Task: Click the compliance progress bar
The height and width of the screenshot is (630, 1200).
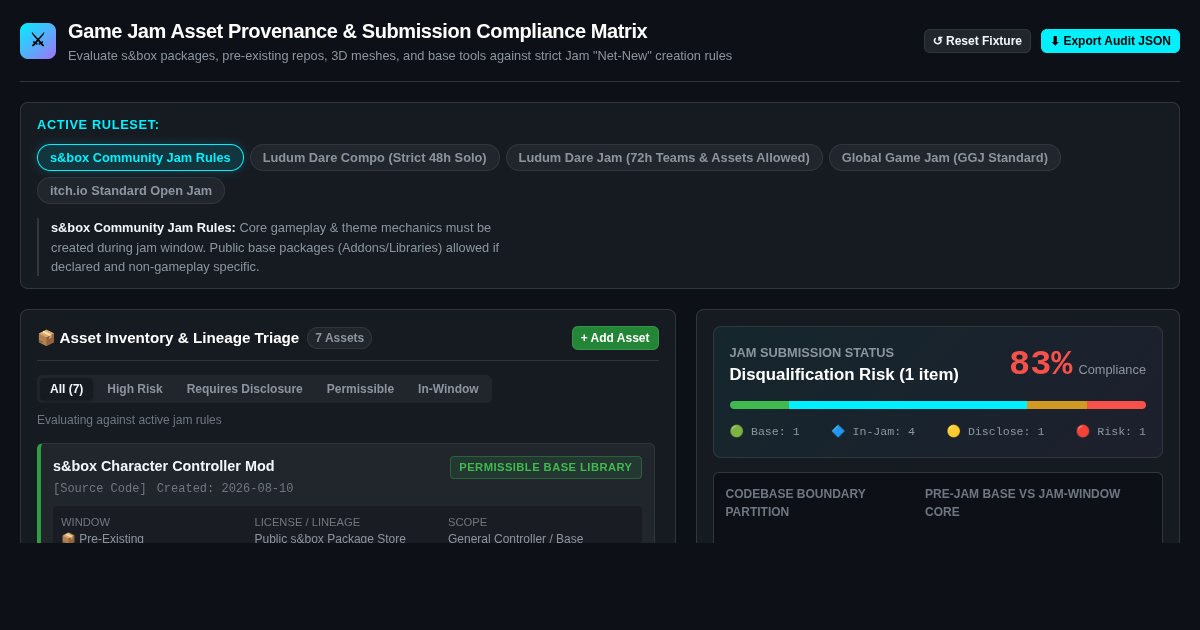Action: [x=938, y=405]
